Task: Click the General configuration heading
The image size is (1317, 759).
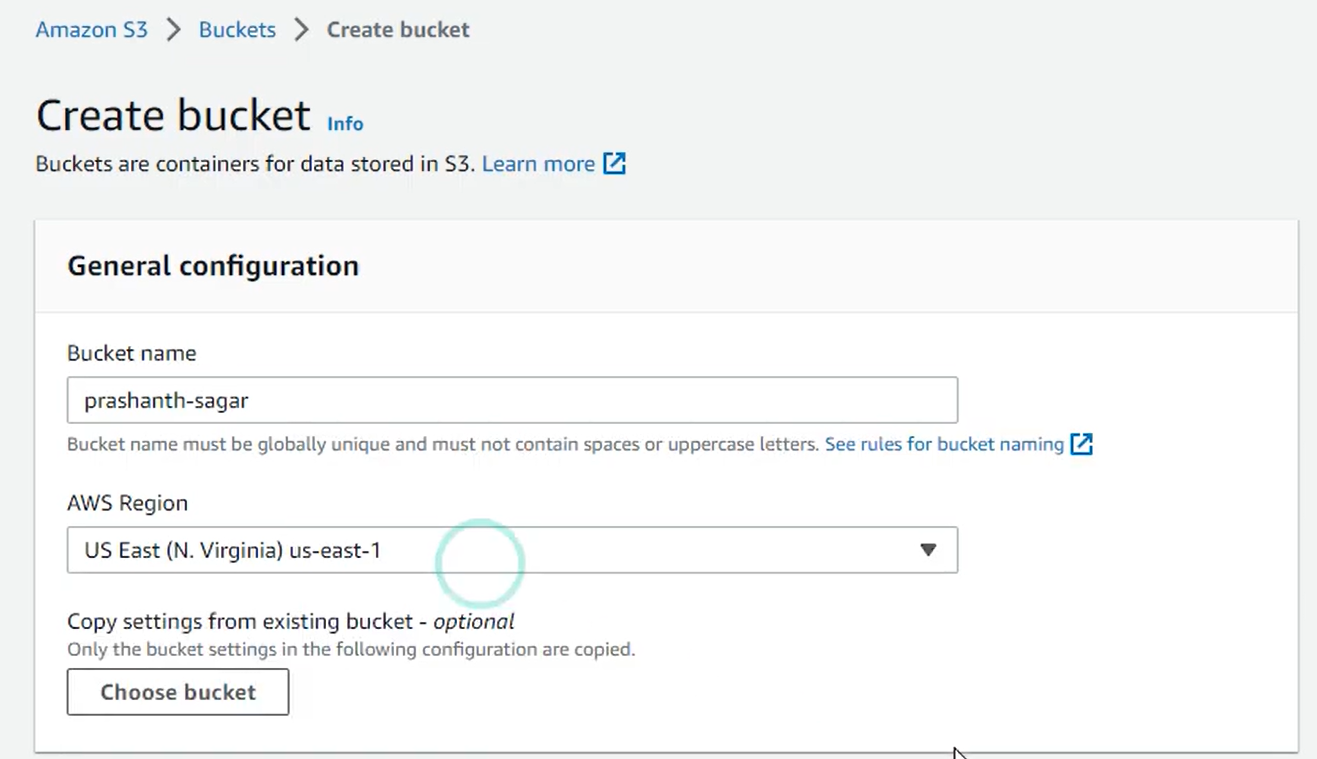Action: [x=213, y=266]
